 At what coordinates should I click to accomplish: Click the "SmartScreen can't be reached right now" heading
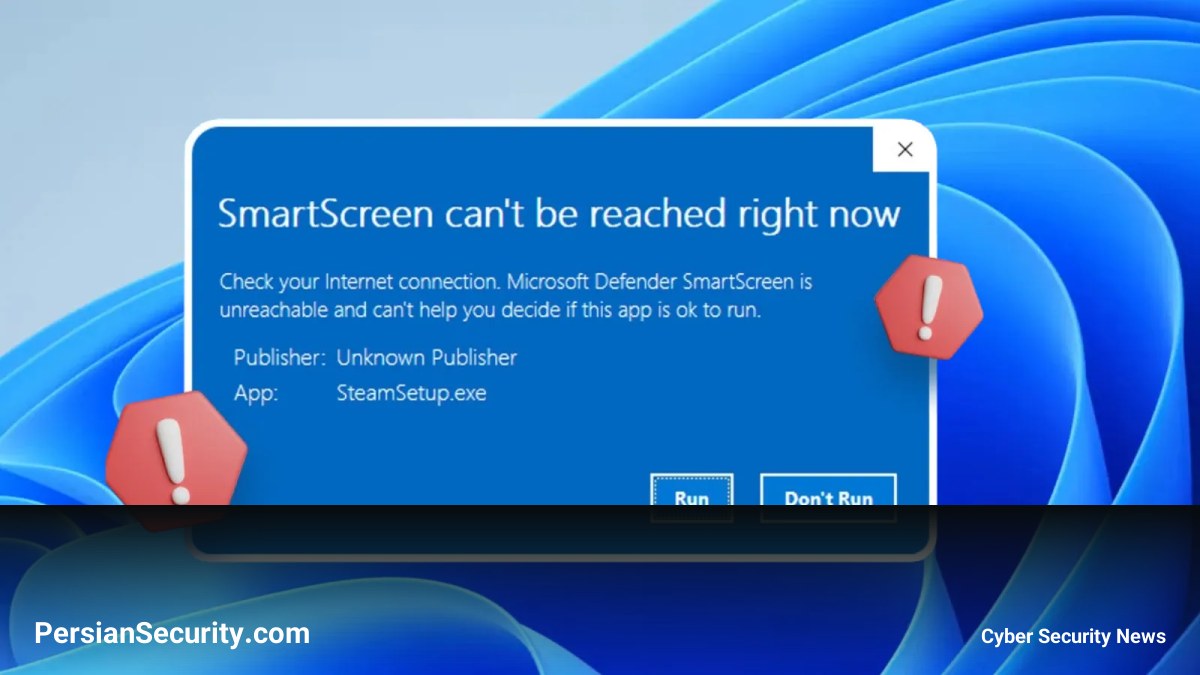coord(559,214)
